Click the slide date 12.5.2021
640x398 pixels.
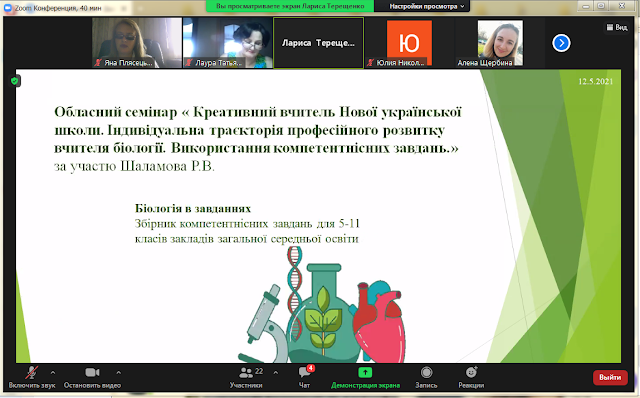[596, 81]
